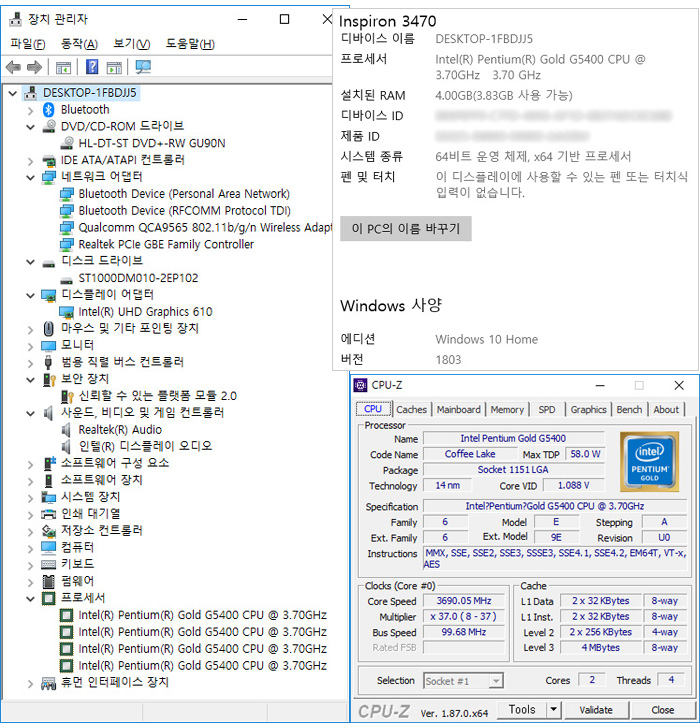Click the 디스크 드라이브 category icon
This screenshot has width=700, height=727.
click(x=49, y=264)
